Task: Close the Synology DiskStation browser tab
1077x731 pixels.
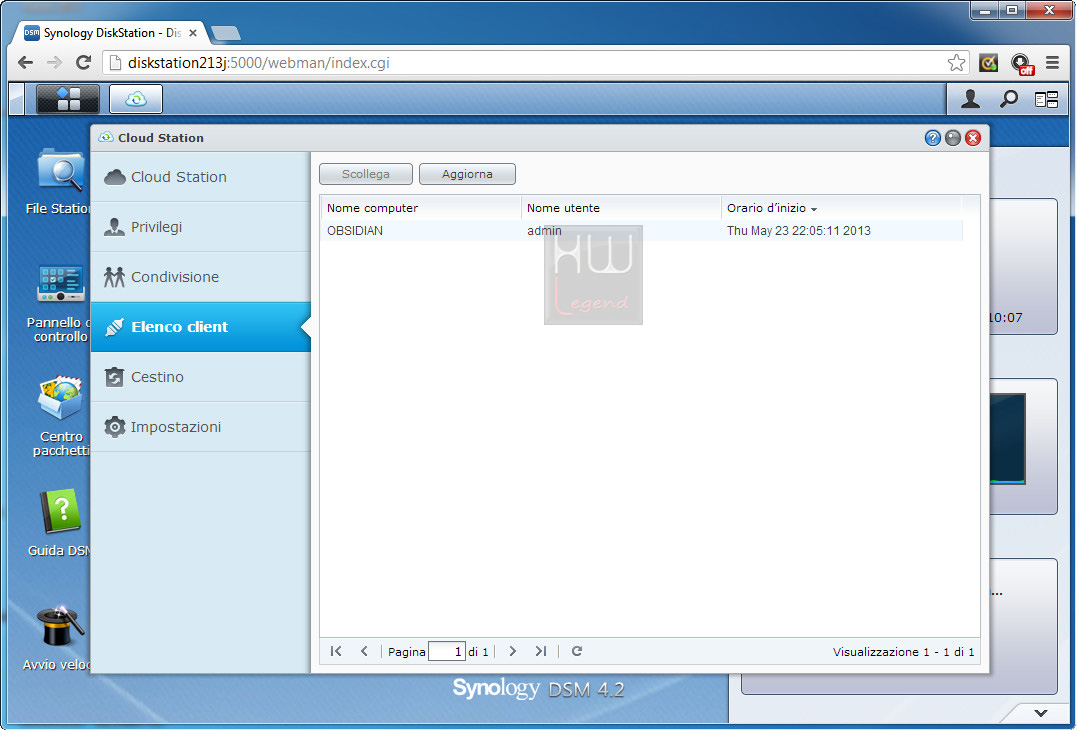Action: (x=193, y=33)
